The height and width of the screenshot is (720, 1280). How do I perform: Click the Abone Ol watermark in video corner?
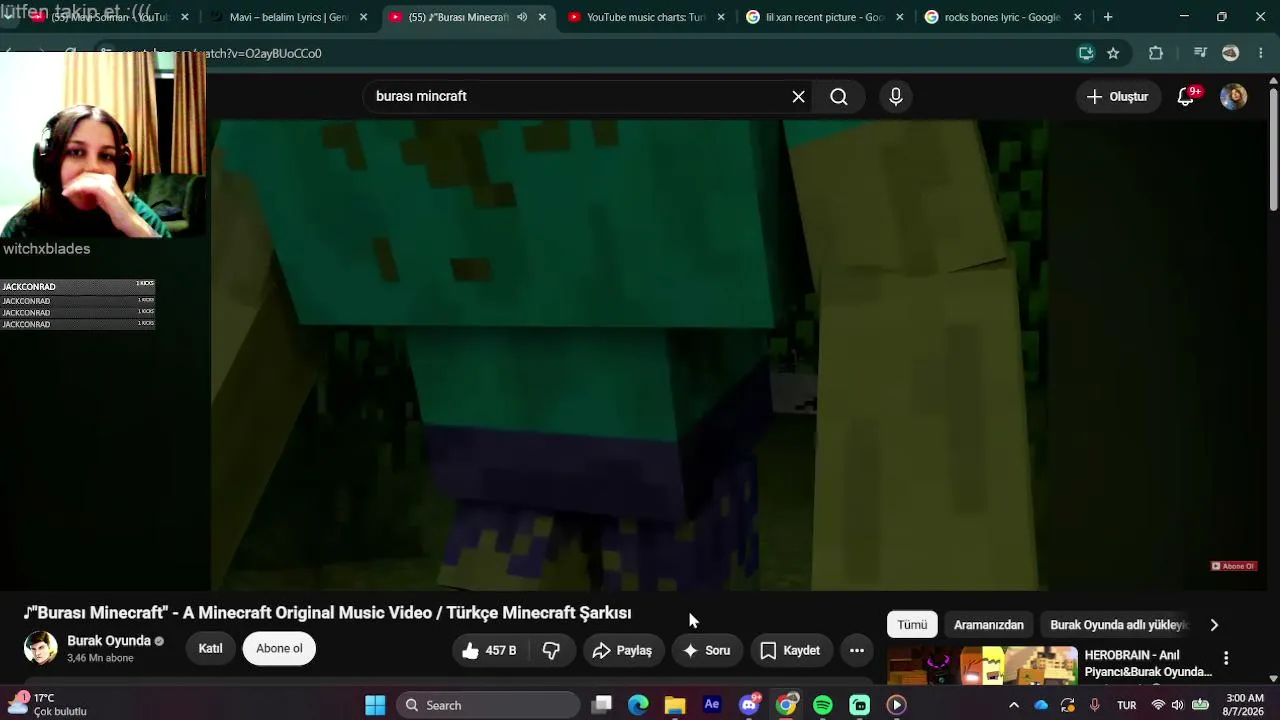(x=1233, y=566)
